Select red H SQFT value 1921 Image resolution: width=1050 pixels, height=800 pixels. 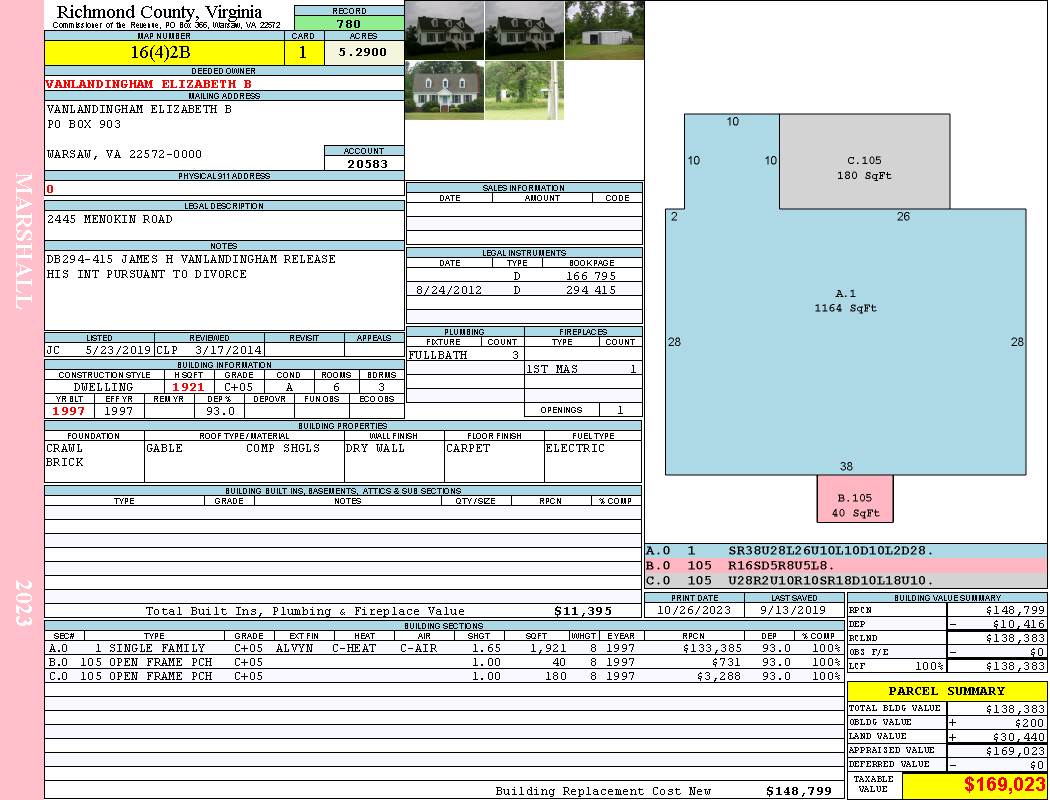coord(188,387)
